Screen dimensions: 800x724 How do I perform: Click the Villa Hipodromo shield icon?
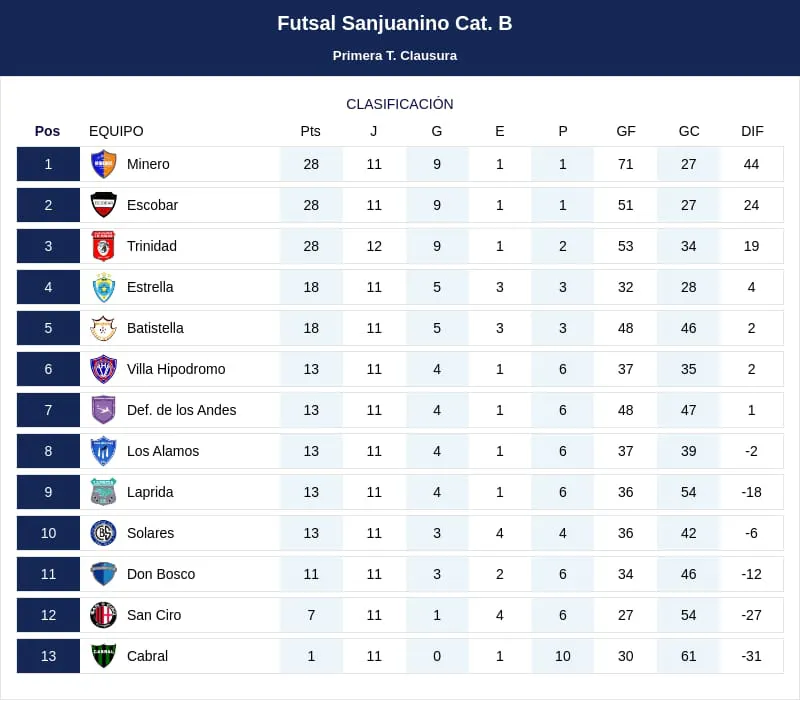tap(104, 369)
